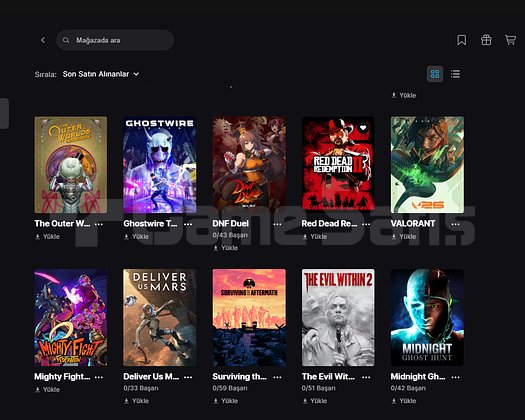525x420 pixels.
Task: Open the three-dot menu for VALORANT
Action: coord(455,224)
